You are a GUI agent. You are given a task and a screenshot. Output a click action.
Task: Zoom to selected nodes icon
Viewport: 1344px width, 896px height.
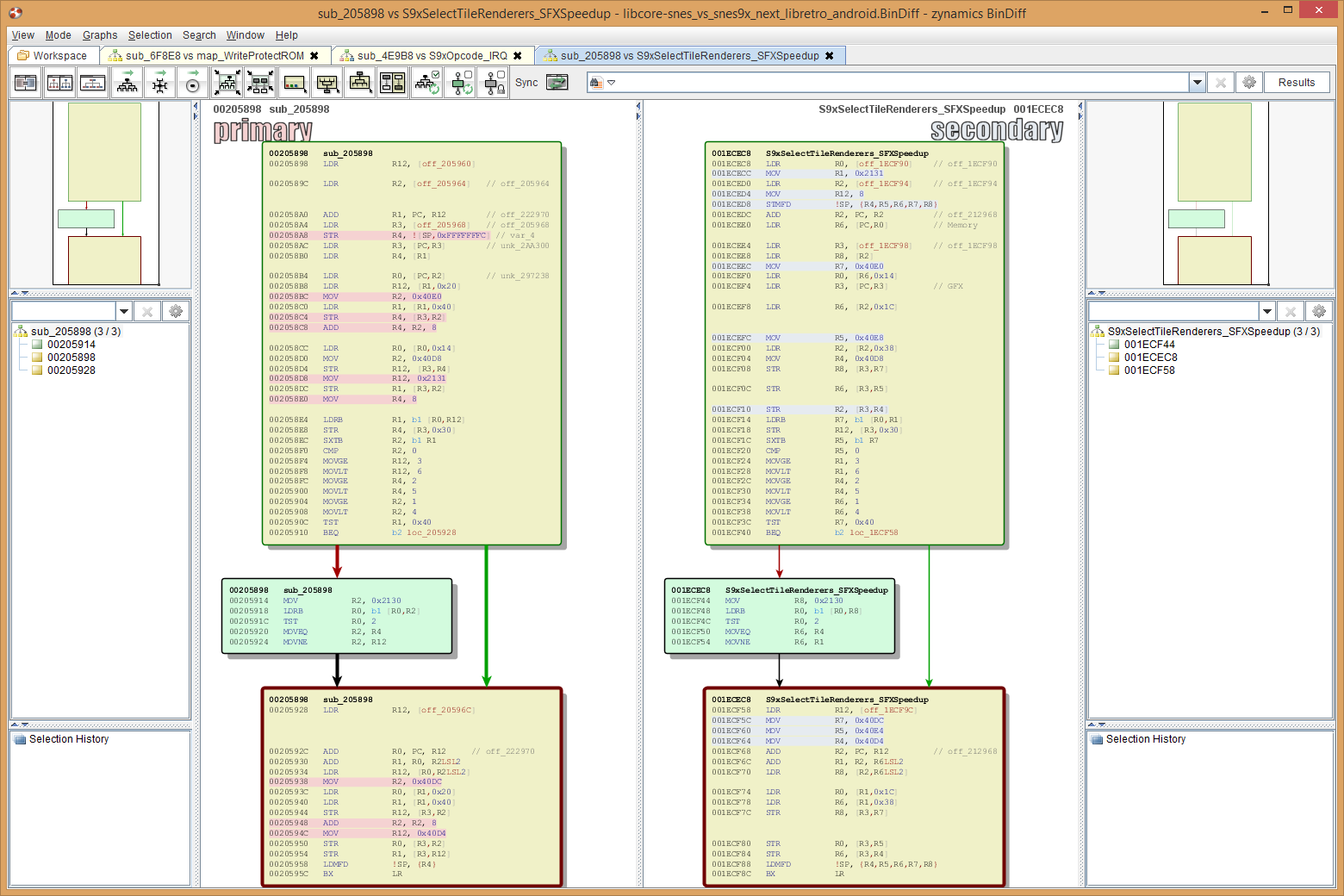[x=260, y=83]
